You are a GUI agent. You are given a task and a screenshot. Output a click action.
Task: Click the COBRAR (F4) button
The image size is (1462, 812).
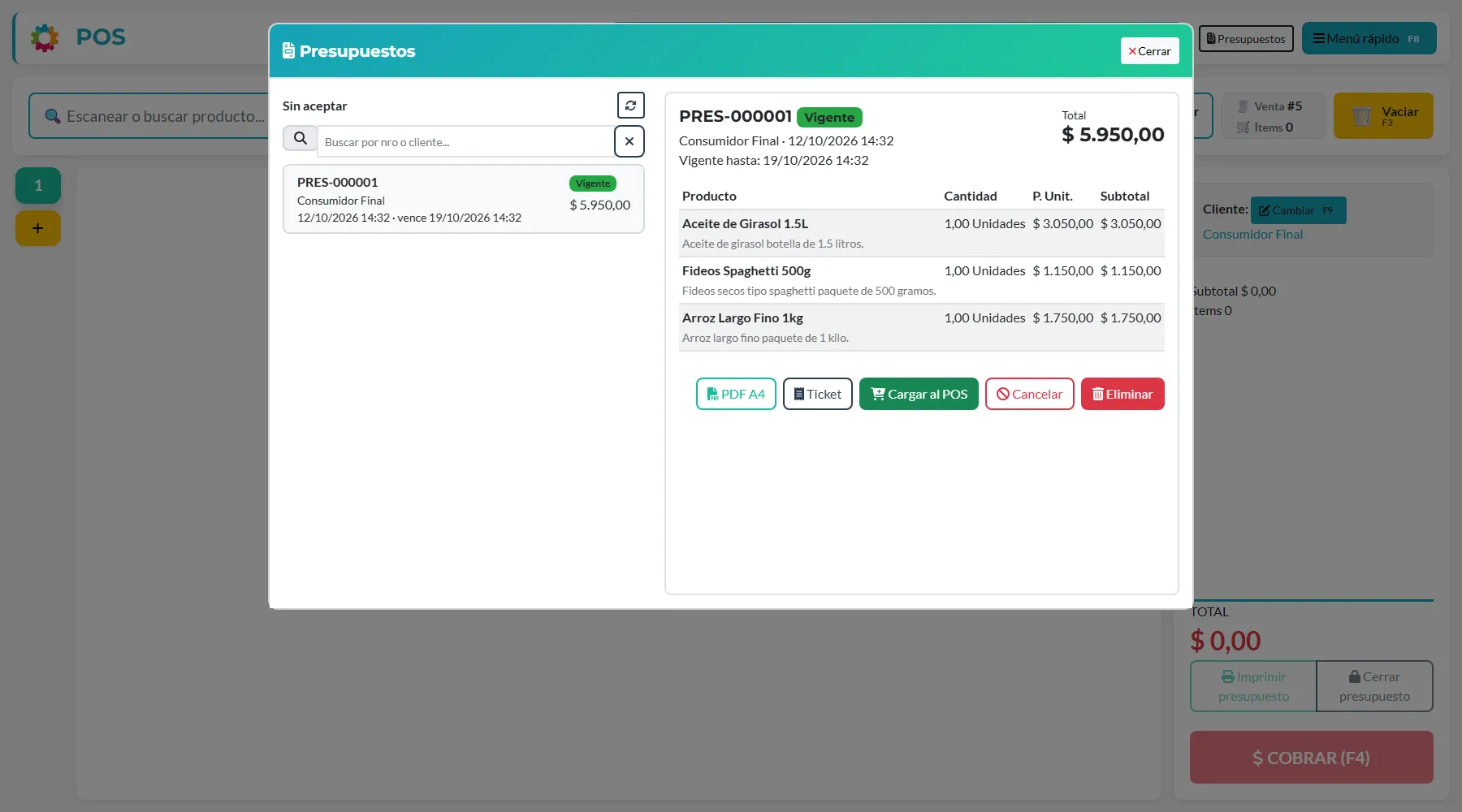click(x=1312, y=758)
